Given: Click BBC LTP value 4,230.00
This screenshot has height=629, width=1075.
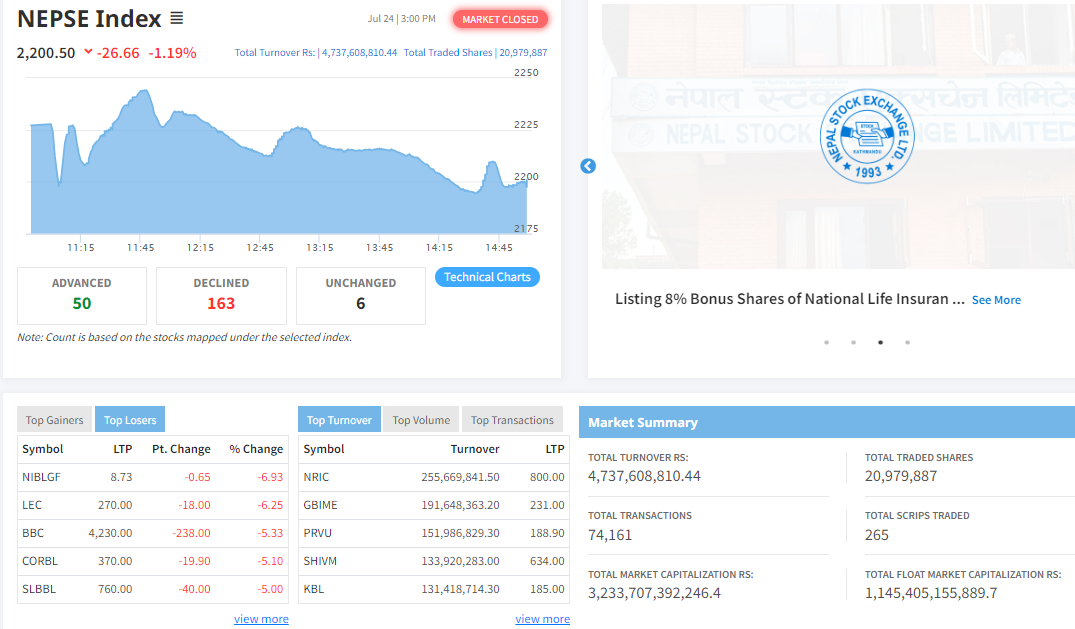Looking at the screenshot, I should click(110, 533).
